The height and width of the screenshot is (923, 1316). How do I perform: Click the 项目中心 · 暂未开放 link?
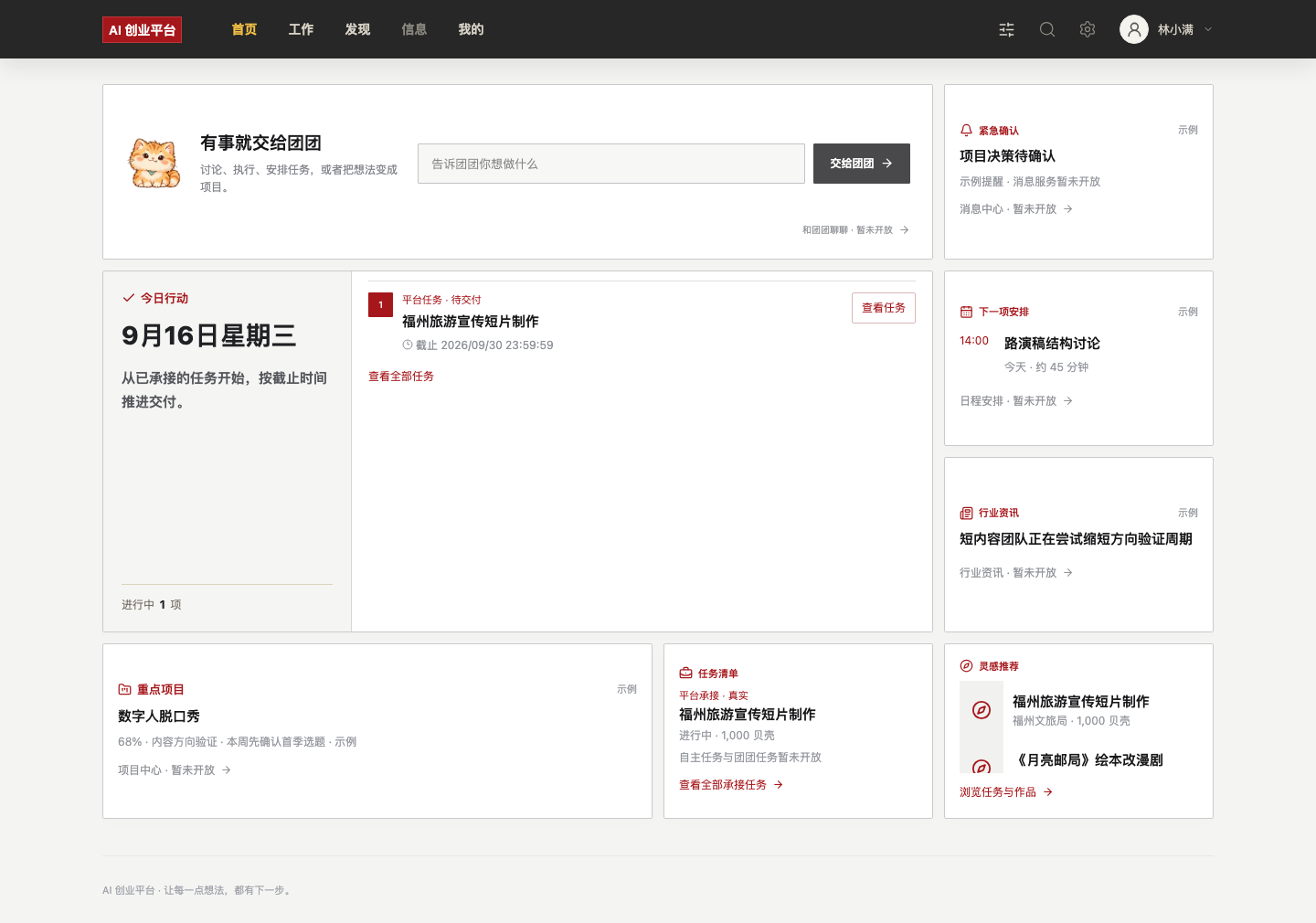175,770
